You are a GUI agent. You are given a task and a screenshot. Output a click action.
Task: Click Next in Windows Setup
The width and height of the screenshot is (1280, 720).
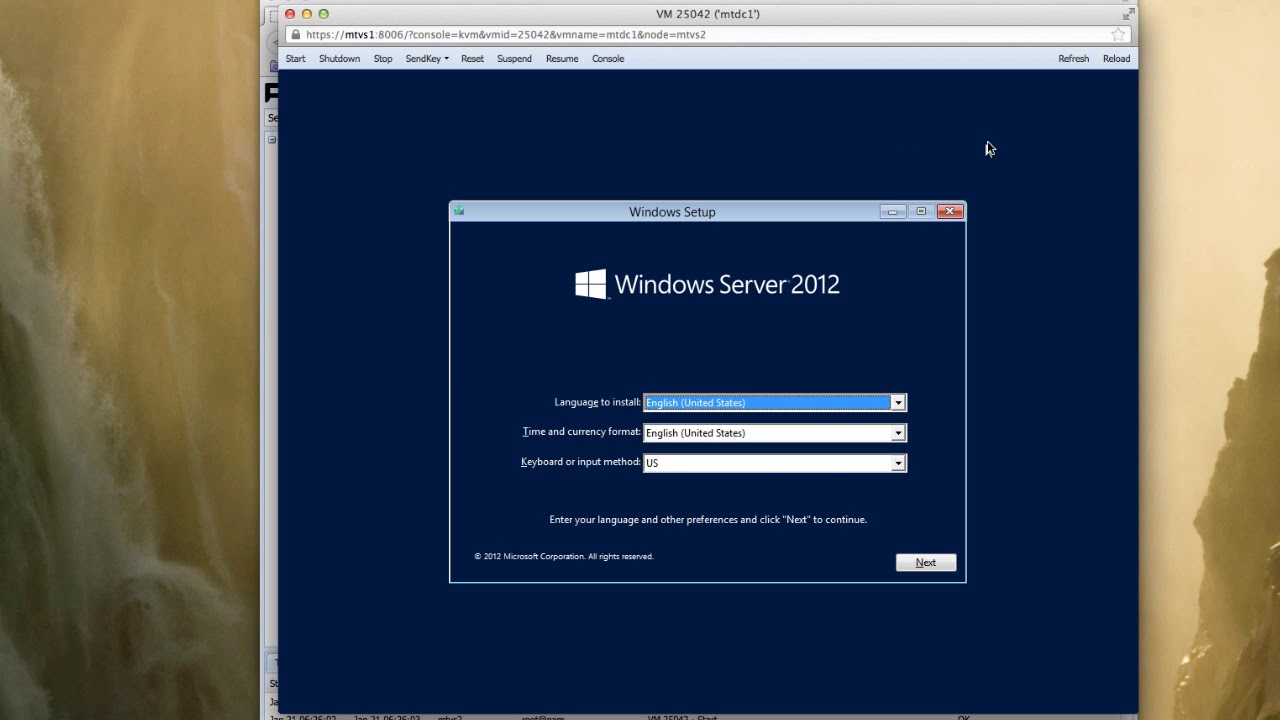926,563
